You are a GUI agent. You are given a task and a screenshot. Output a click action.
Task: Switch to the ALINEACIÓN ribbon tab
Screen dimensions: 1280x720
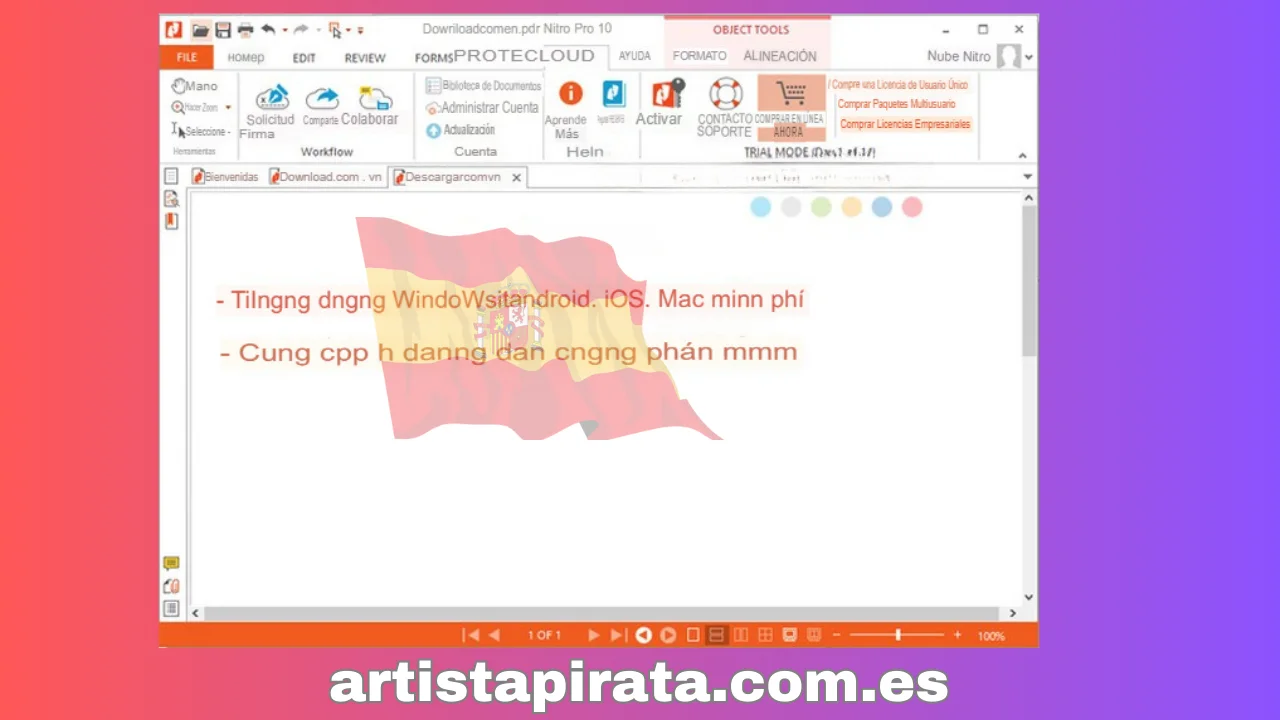780,56
